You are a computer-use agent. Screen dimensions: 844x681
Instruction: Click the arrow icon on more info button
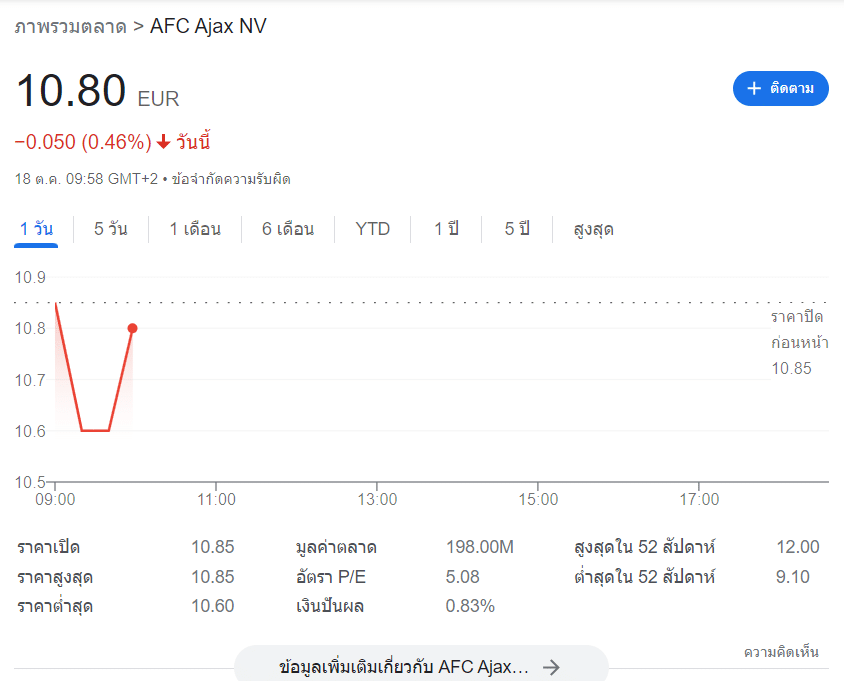(x=551, y=668)
